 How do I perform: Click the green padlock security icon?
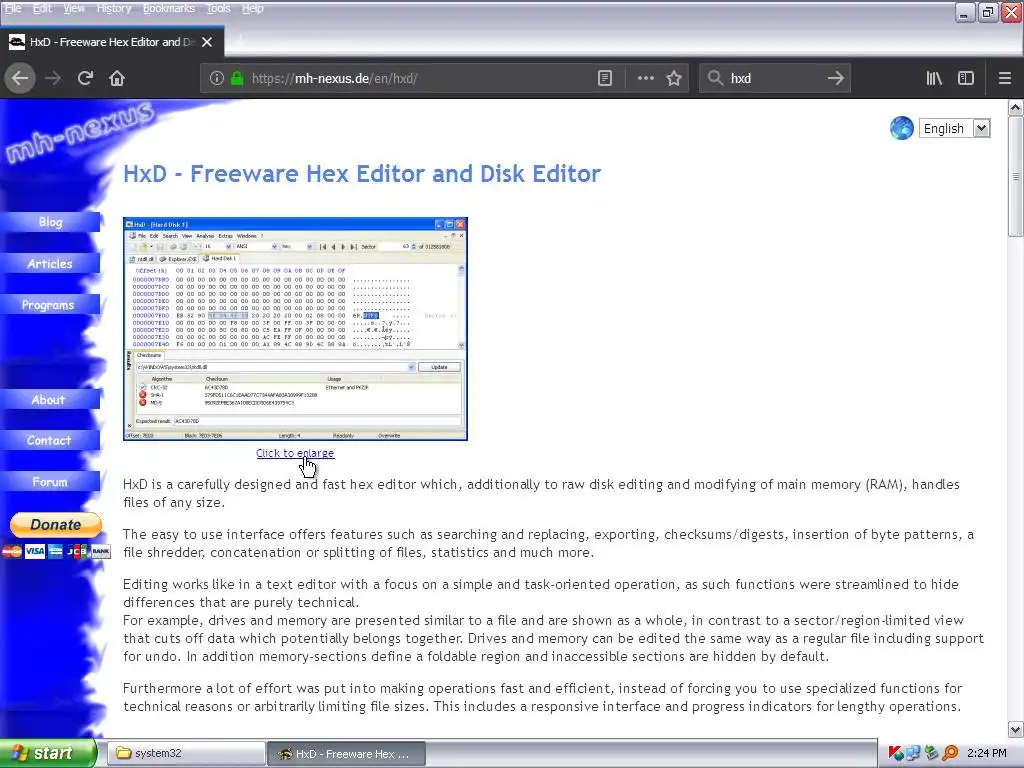(x=237, y=78)
